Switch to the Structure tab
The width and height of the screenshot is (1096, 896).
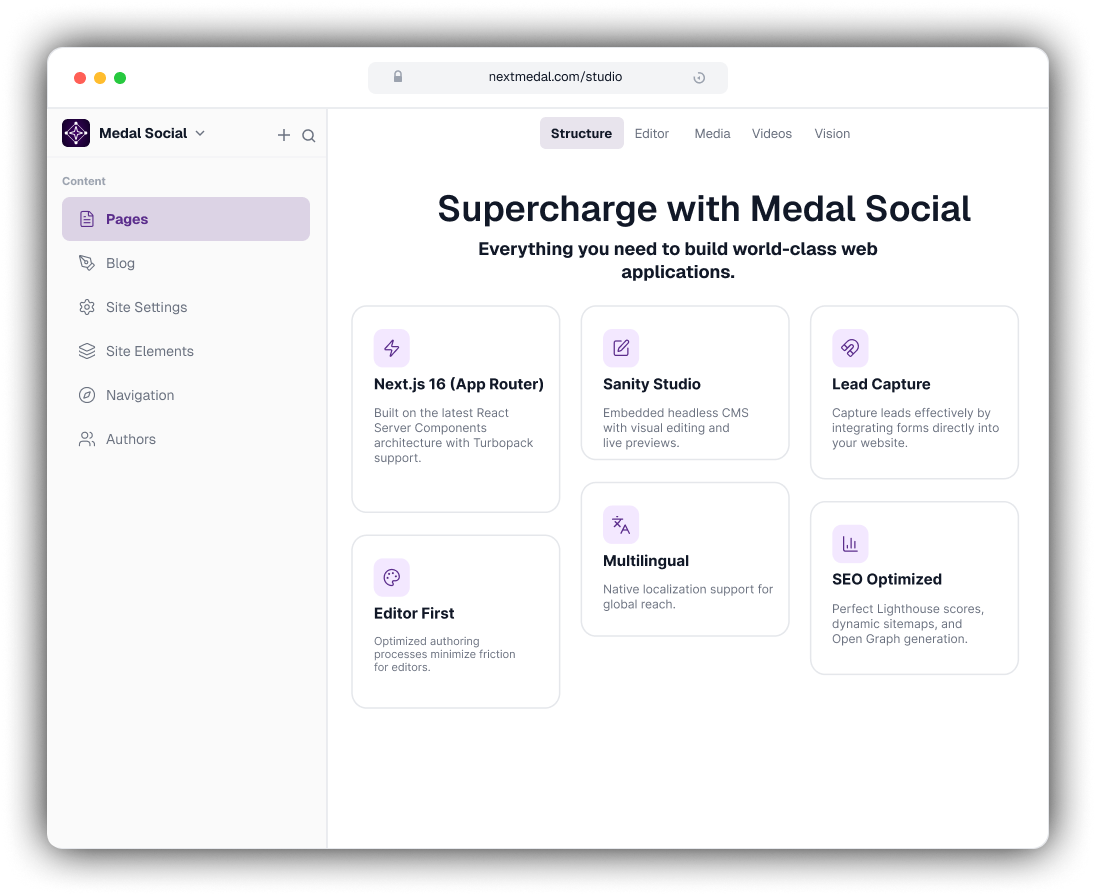point(582,133)
